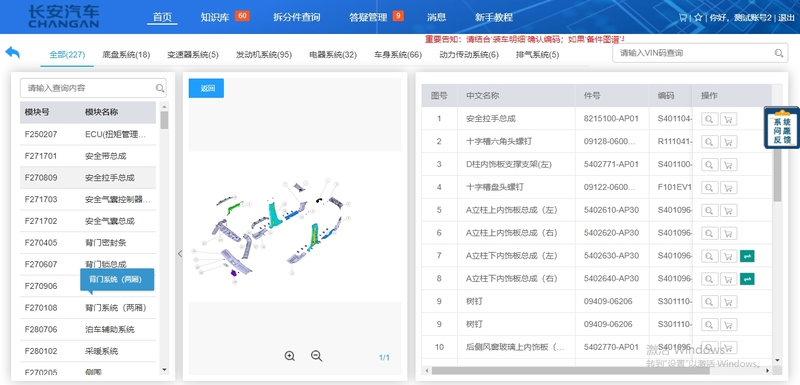Image resolution: width=800 pixels, height=385 pixels.
Task: Add 安全拉手总成 to cart
Action: (x=729, y=119)
